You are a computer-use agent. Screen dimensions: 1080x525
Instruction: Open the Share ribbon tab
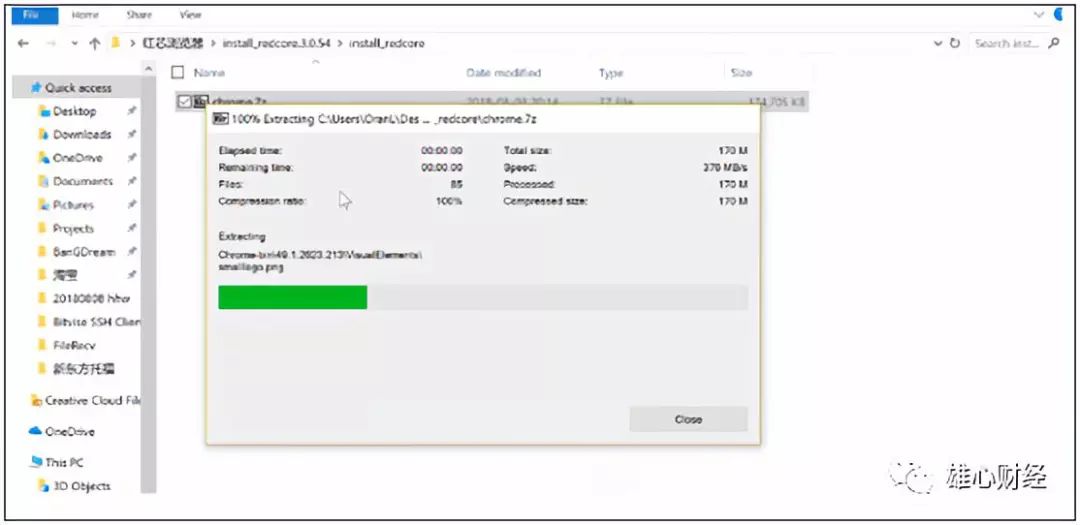(138, 14)
